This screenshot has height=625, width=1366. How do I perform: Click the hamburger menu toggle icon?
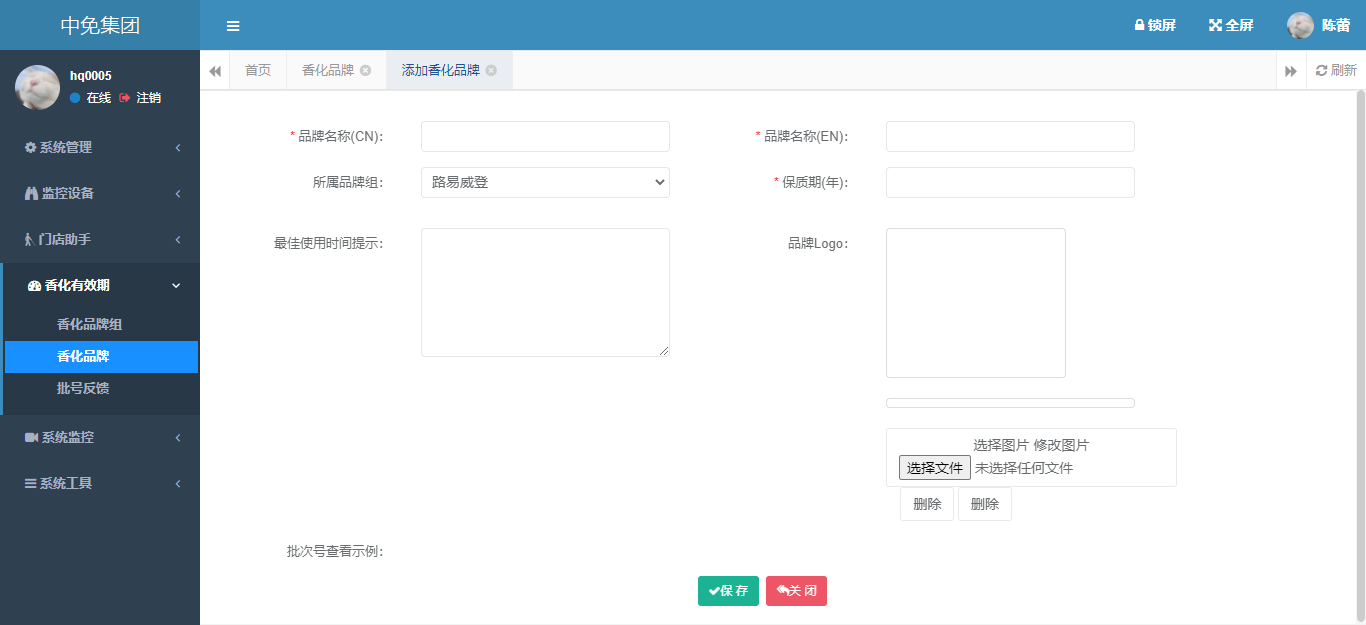pyautogui.click(x=233, y=26)
